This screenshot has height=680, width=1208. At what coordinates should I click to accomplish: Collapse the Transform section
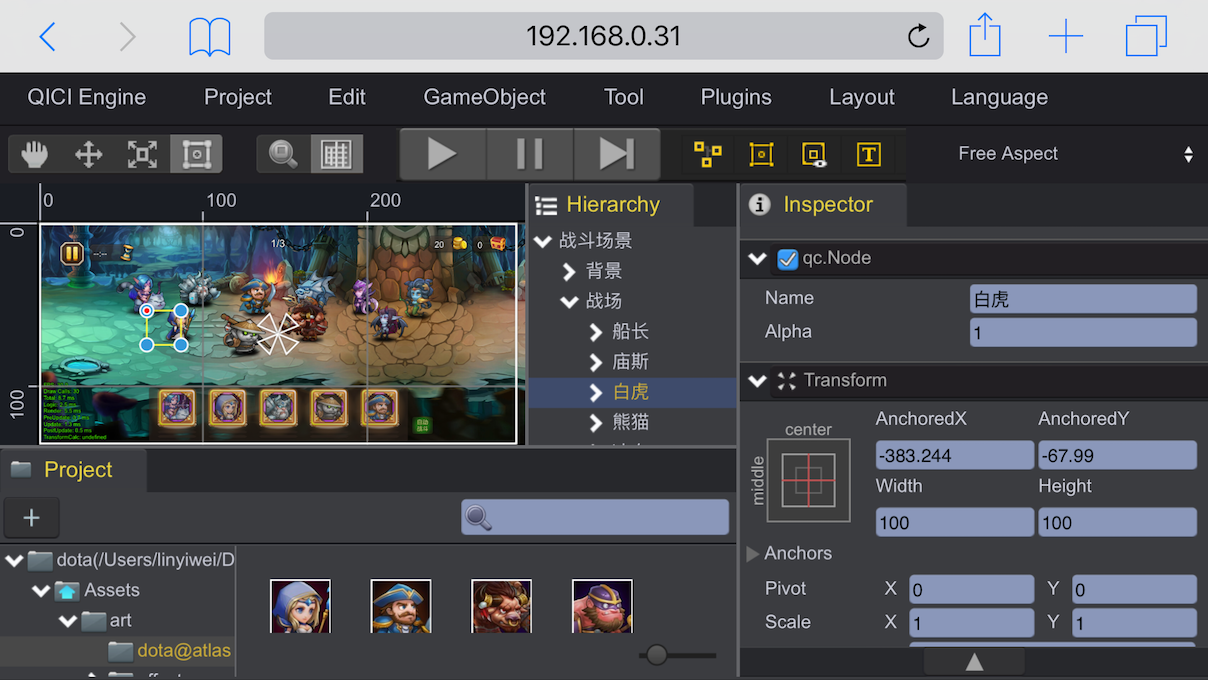(x=757, y=381)
